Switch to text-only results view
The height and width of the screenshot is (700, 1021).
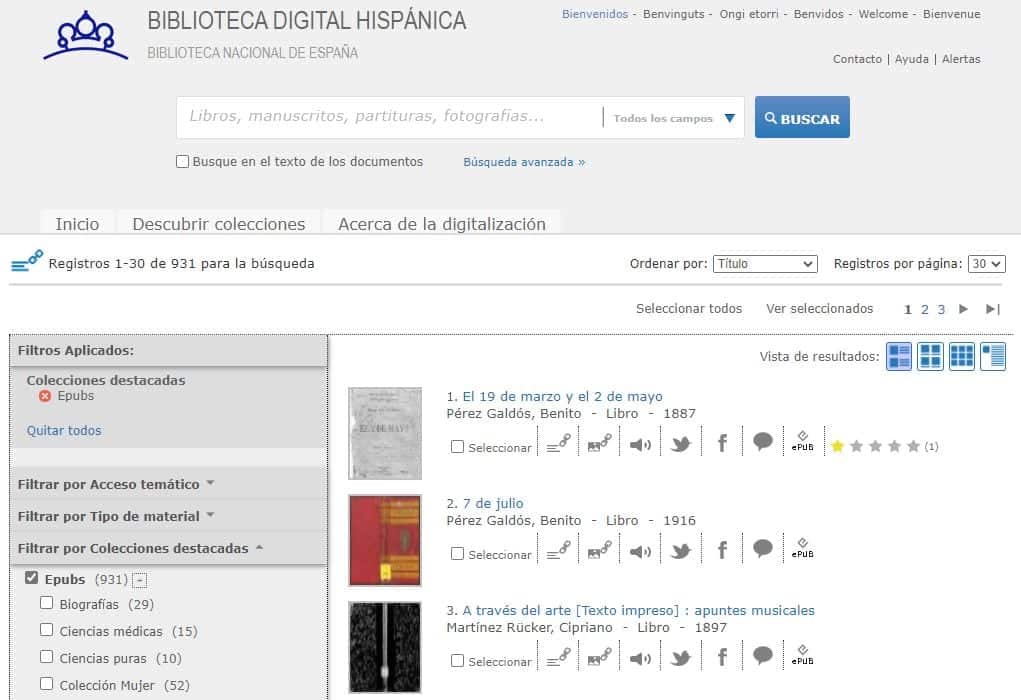993,356
